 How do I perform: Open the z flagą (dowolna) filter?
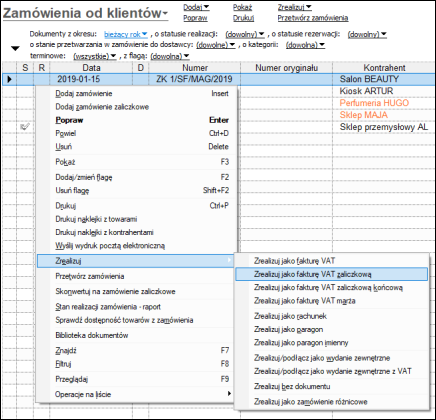tap(170, 56)
